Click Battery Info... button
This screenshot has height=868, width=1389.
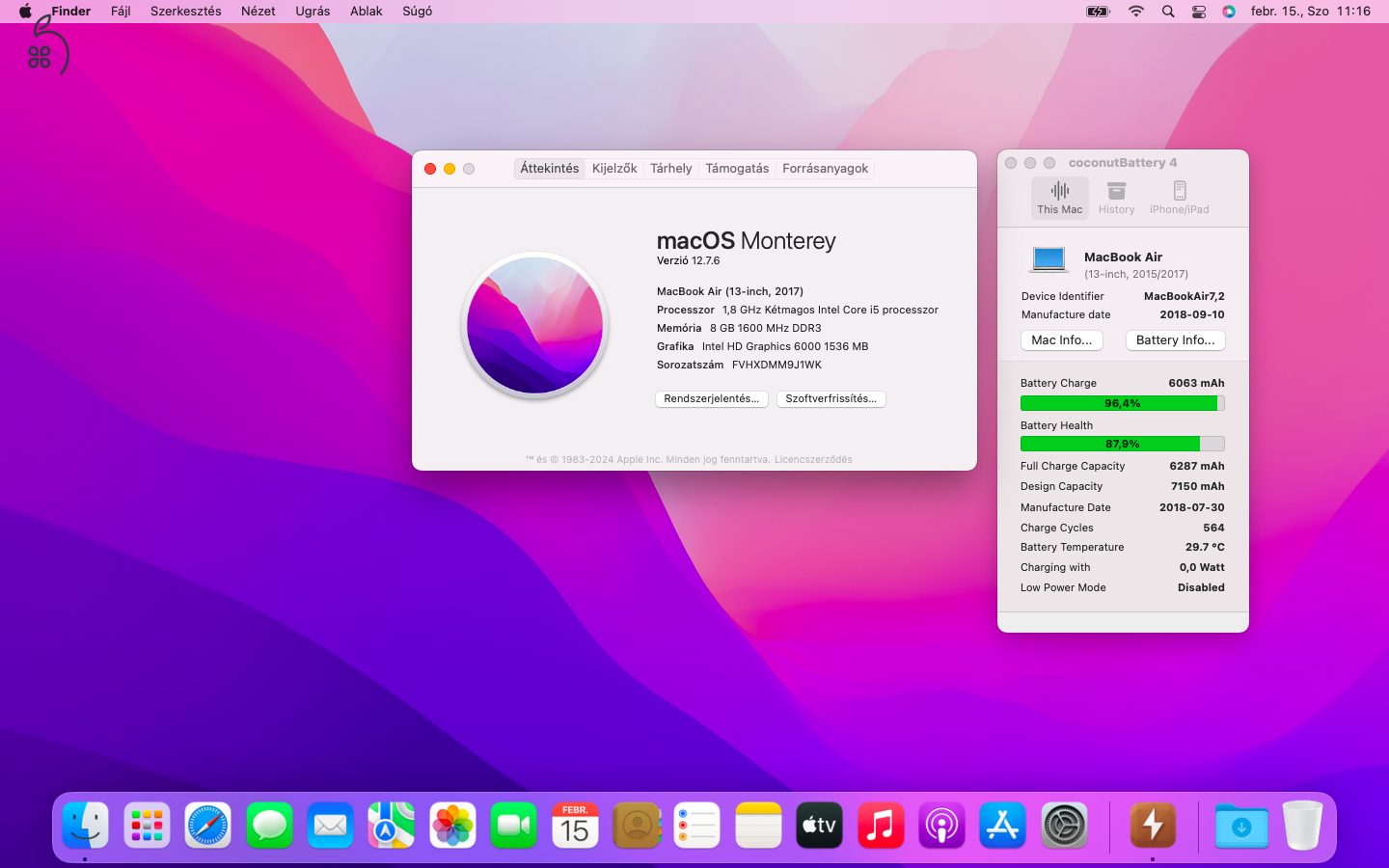1176,339
